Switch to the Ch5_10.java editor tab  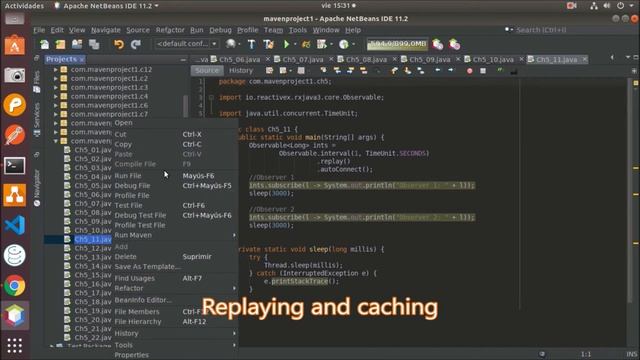pos(493,60)
